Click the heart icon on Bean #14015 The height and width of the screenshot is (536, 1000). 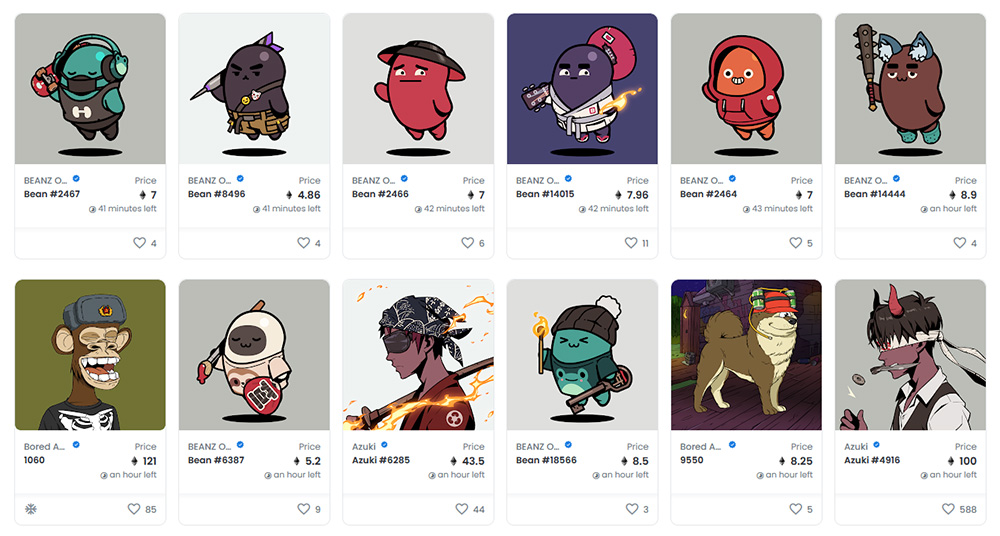[631, 242]
